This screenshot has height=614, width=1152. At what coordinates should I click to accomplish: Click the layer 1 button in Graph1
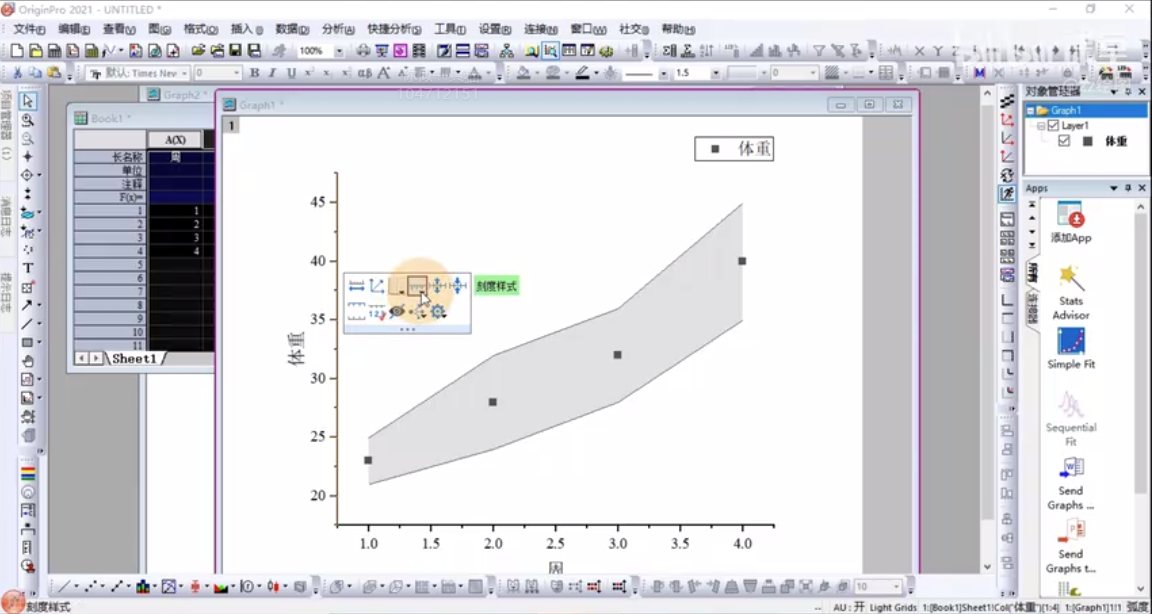(x=231, y=126)
